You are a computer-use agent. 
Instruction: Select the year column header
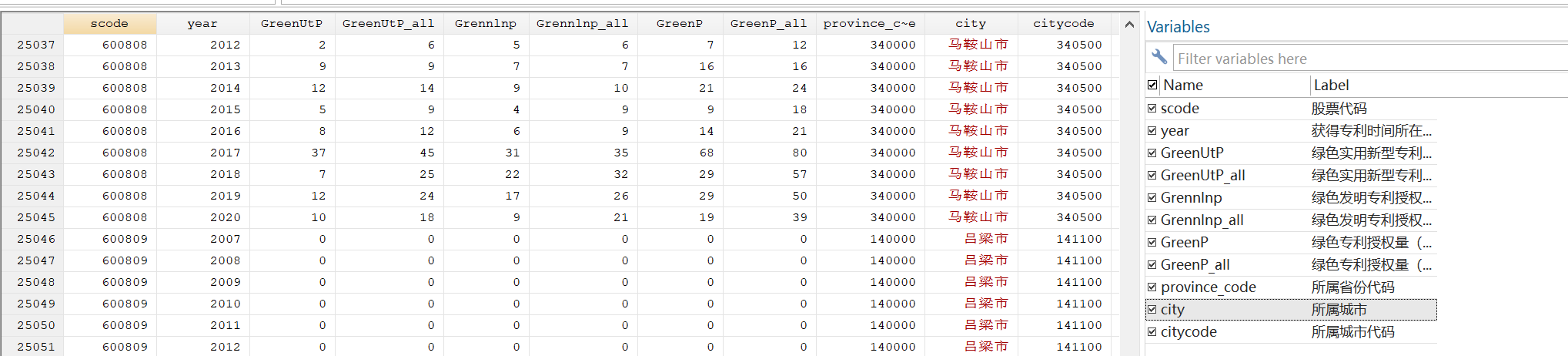202,24
